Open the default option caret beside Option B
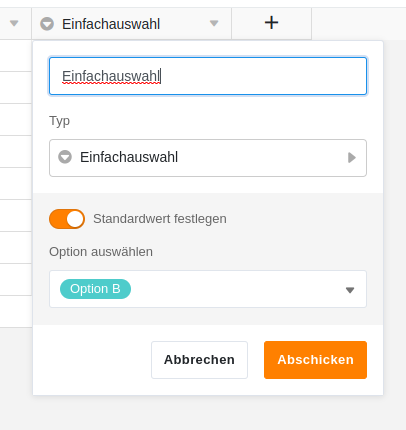 pos(350,290)
